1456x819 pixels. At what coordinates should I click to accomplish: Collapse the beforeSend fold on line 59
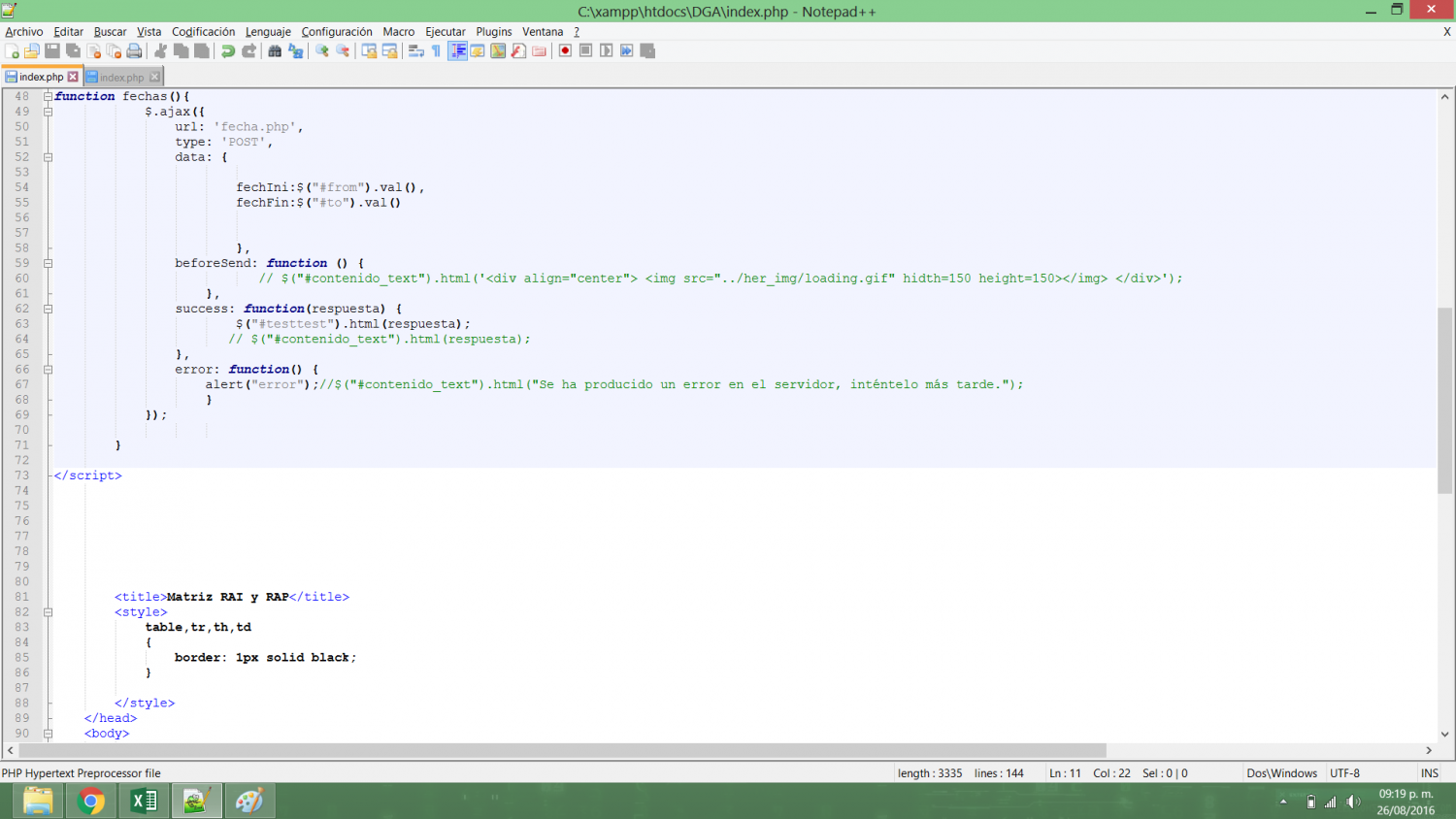[x=48, y=263]
